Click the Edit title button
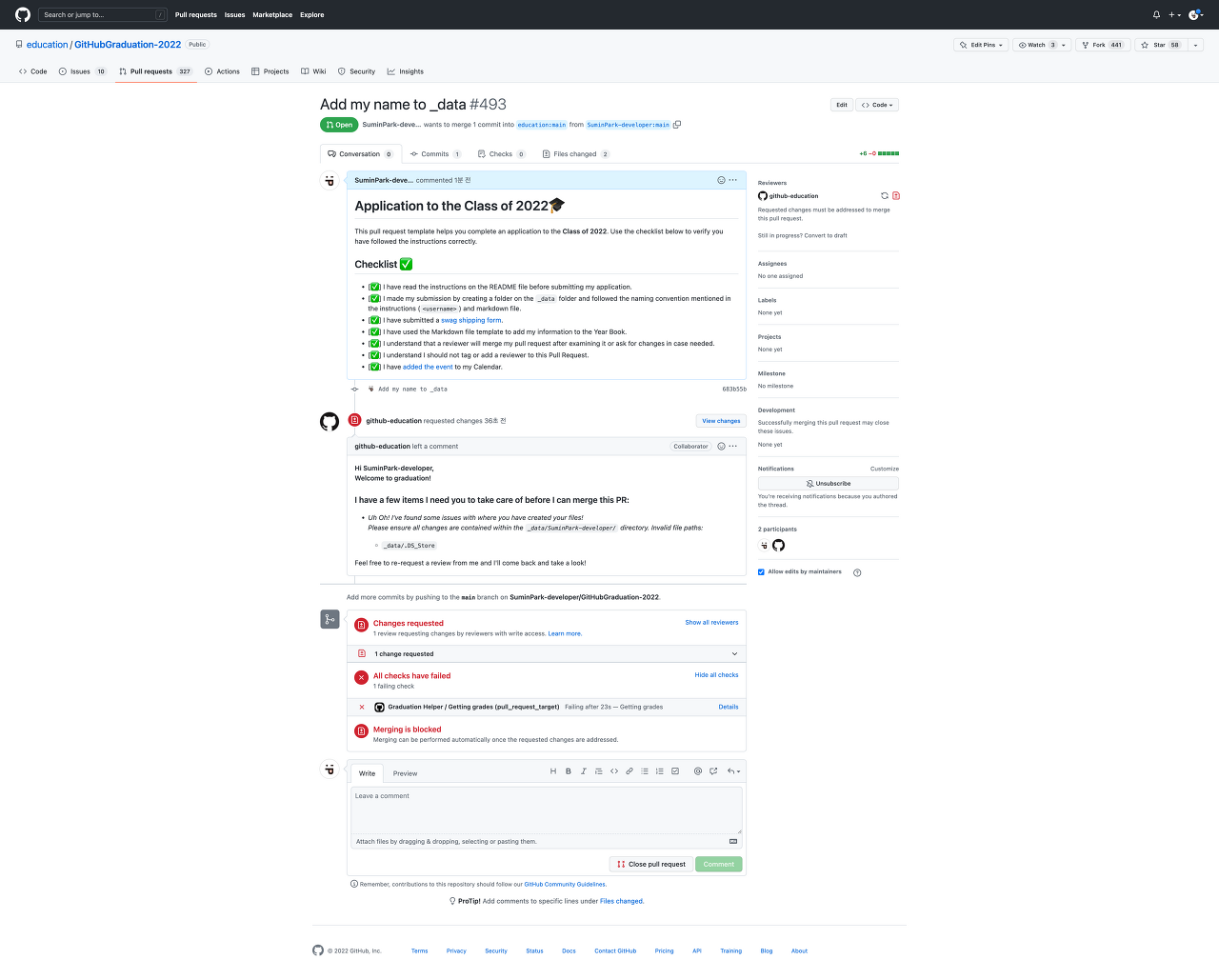Viewport: 1219px width, 980px height. (x=842, y=105)
